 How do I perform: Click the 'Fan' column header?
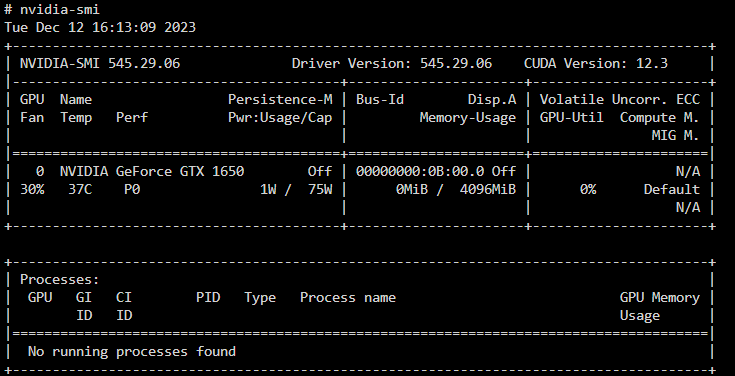[32, 118]
